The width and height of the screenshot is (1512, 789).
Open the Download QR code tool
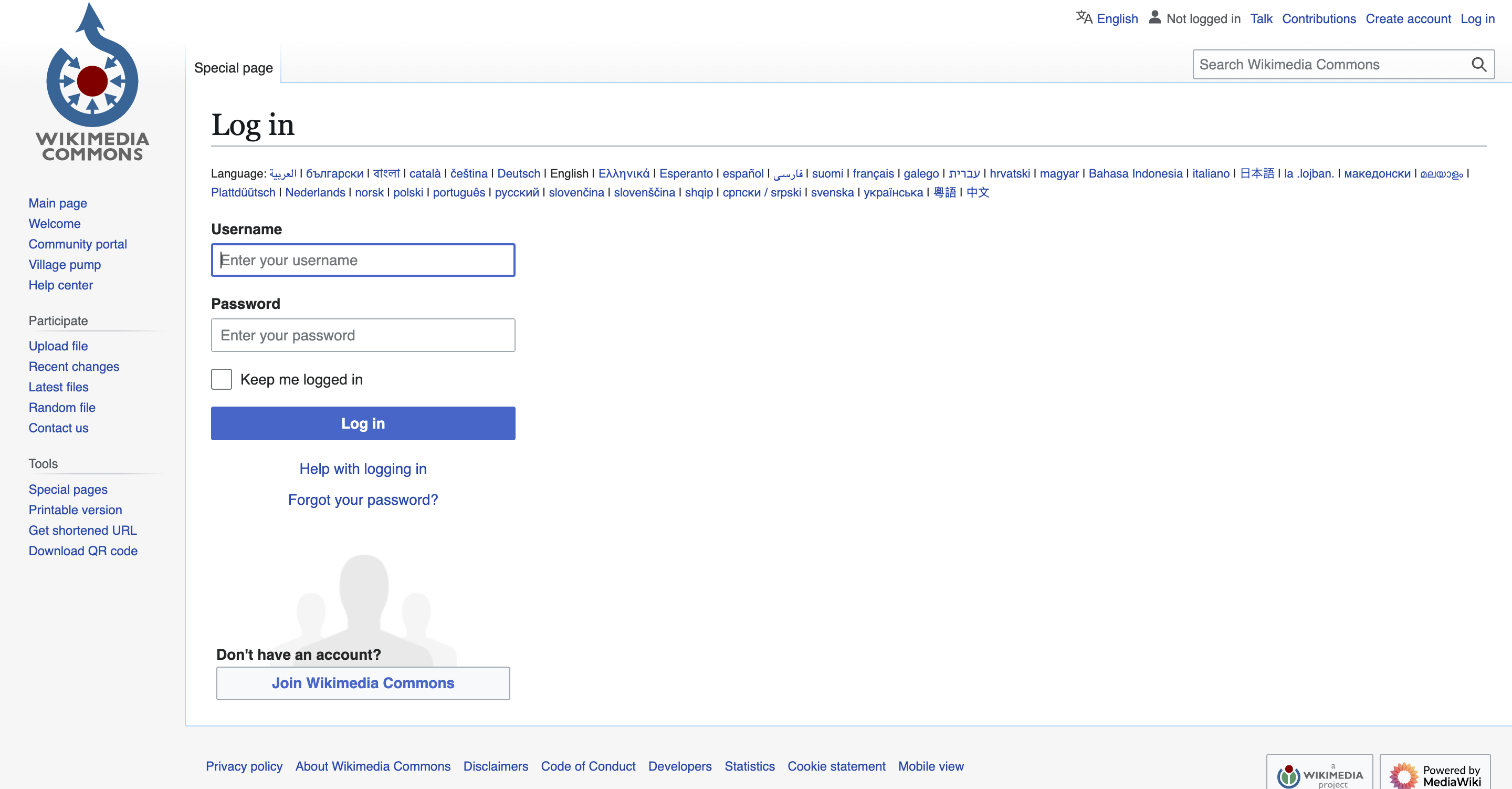click(x=83, y=551)
